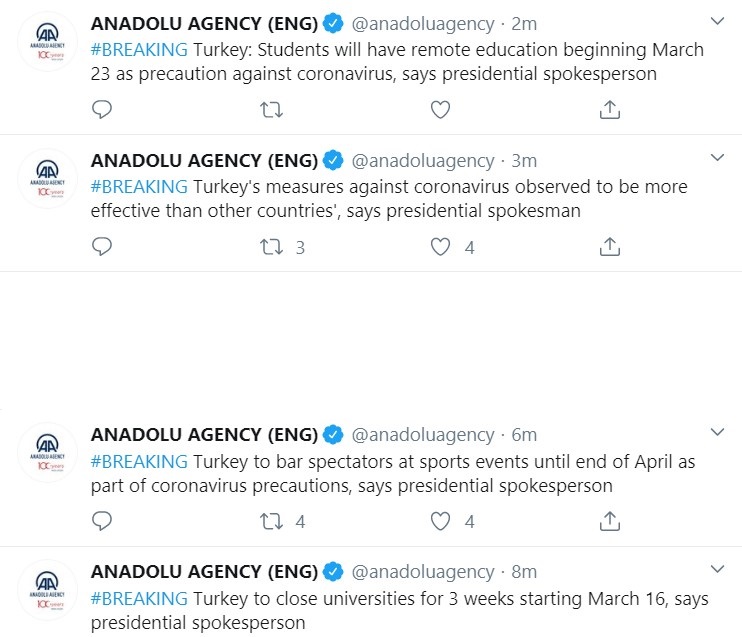Viewport: 742px width, 637px height.
Task: Reply to the remote education tweet
Action: pyautogui.click(x=102, y=110)
